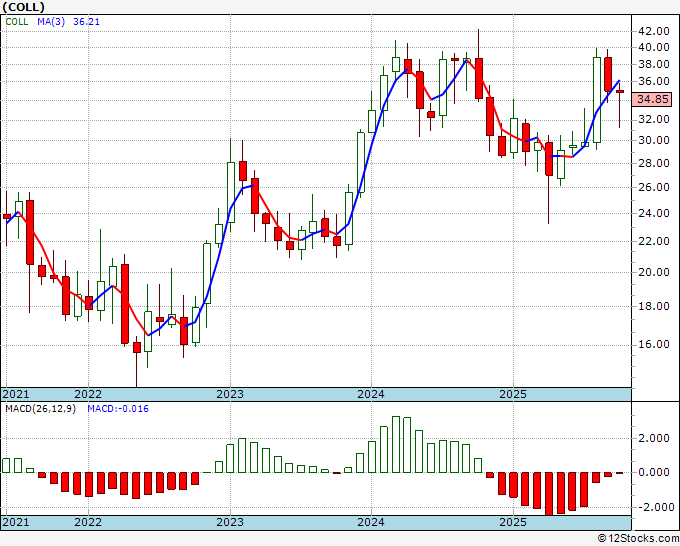
Task: Click the MA(3) indicator label
Action: pyautogui.click(x=51, y=22)
